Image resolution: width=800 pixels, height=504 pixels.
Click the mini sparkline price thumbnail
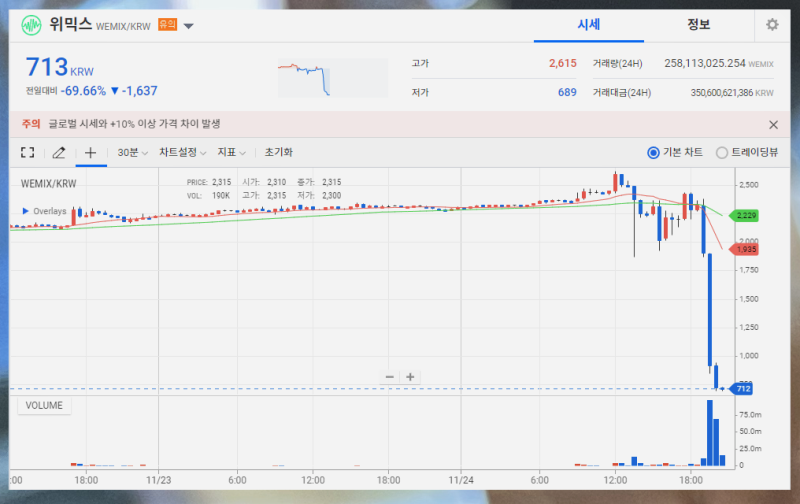coord(333,78)
